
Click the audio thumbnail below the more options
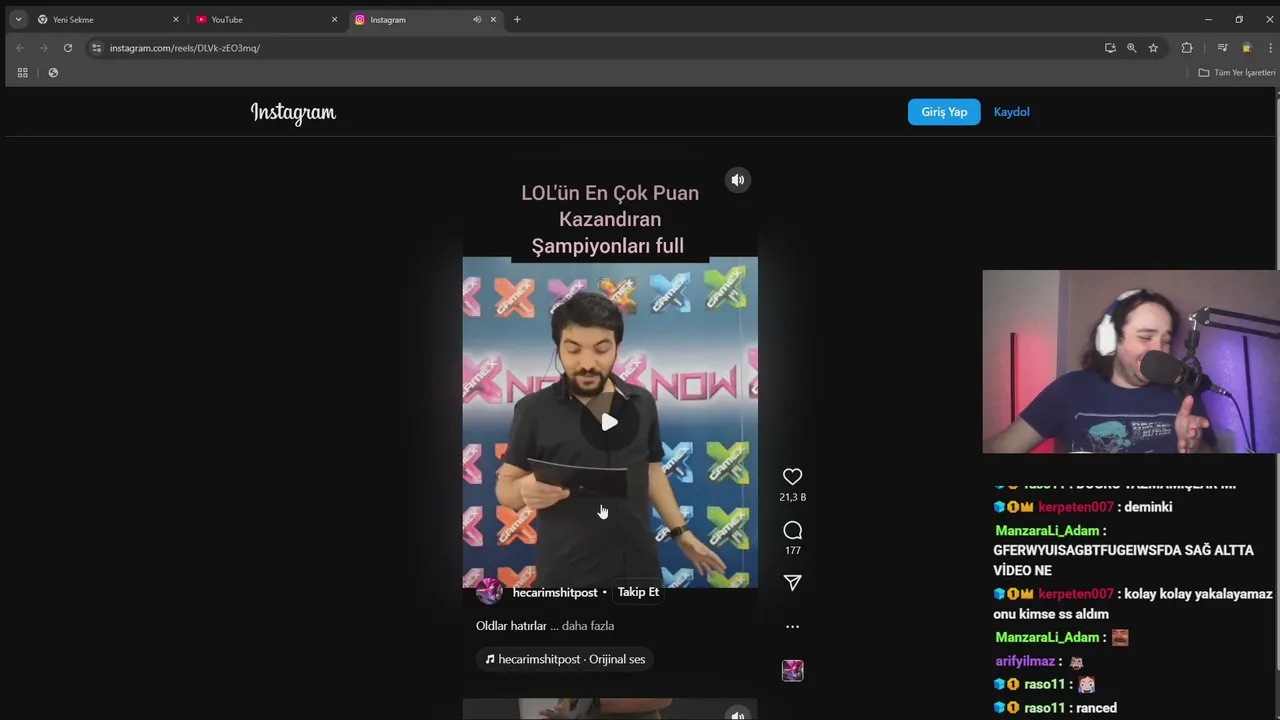click(x=792, y=671)
